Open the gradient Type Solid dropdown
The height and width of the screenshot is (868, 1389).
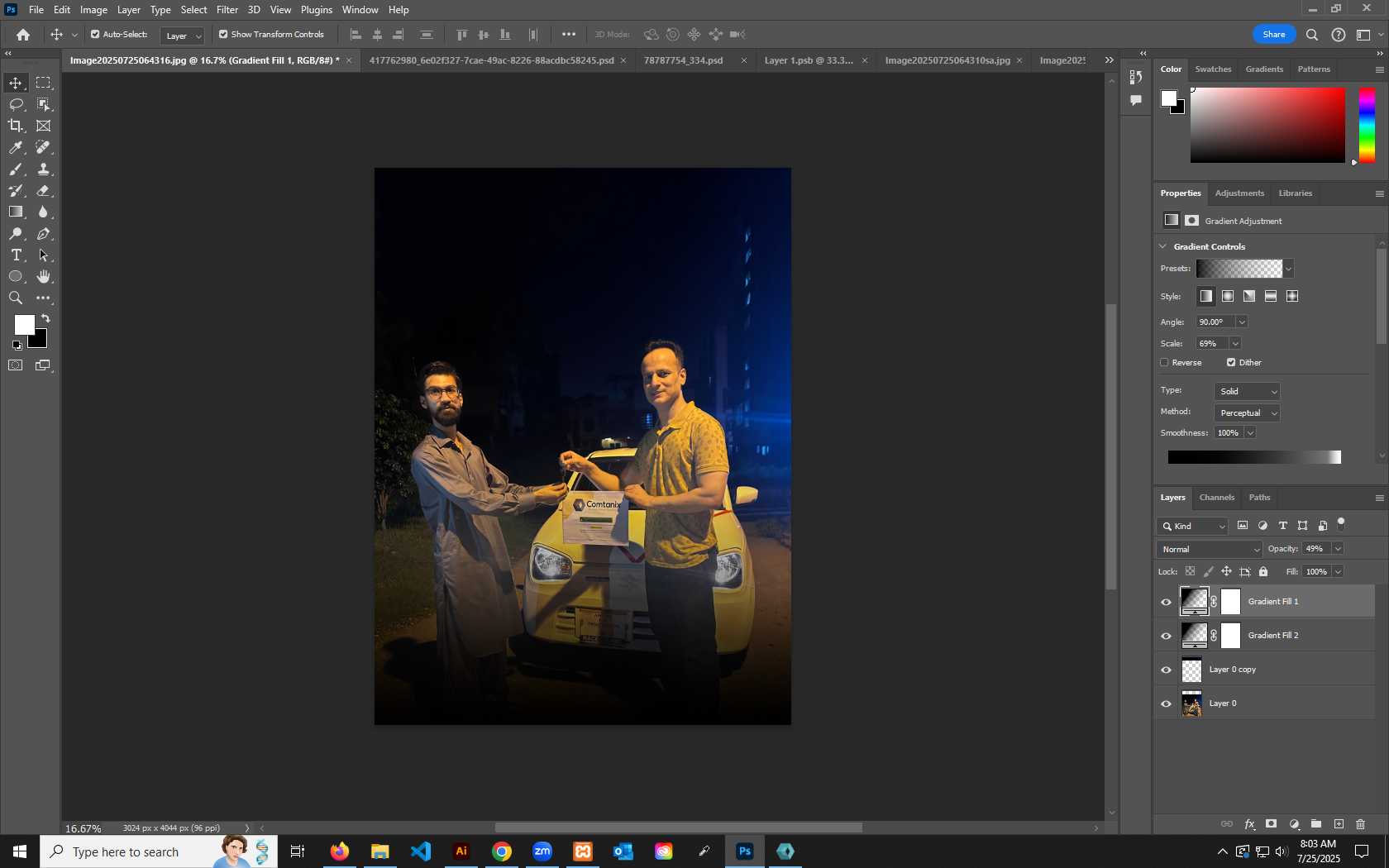tap(1248, 391)
